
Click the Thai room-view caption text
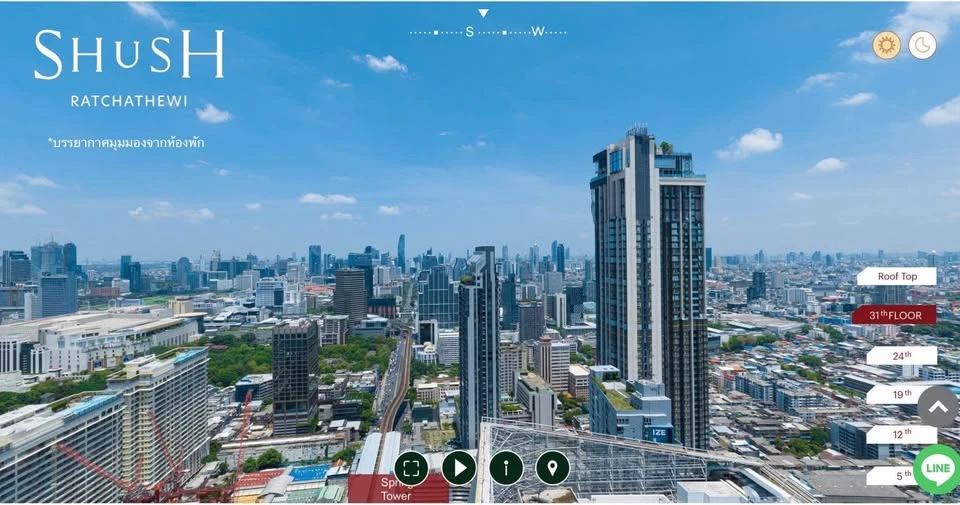[x=126, y=143]
